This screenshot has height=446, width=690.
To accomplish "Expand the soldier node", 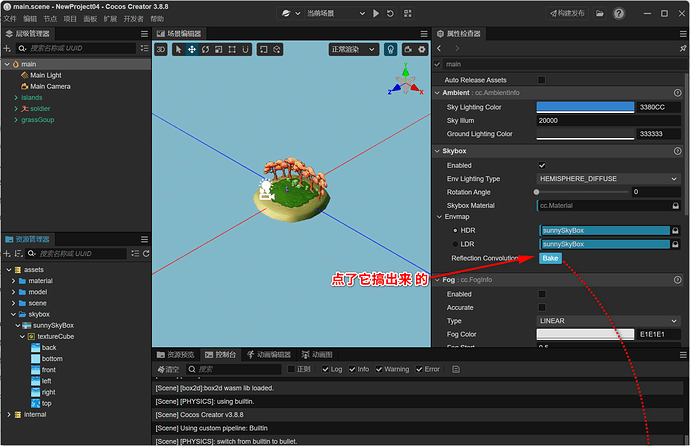I will tap(16, 109).
